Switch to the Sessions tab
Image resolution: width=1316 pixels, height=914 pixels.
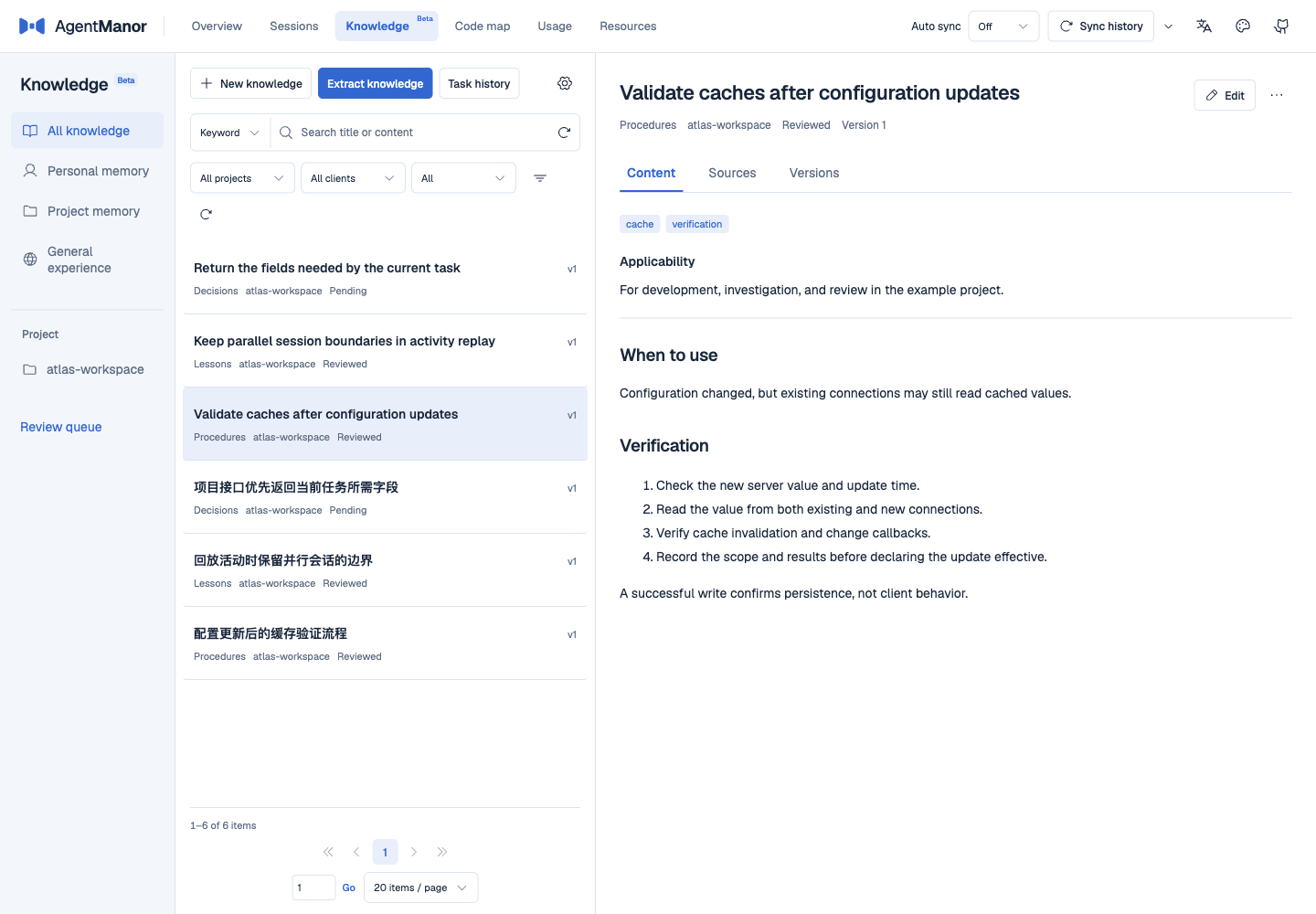294,27
